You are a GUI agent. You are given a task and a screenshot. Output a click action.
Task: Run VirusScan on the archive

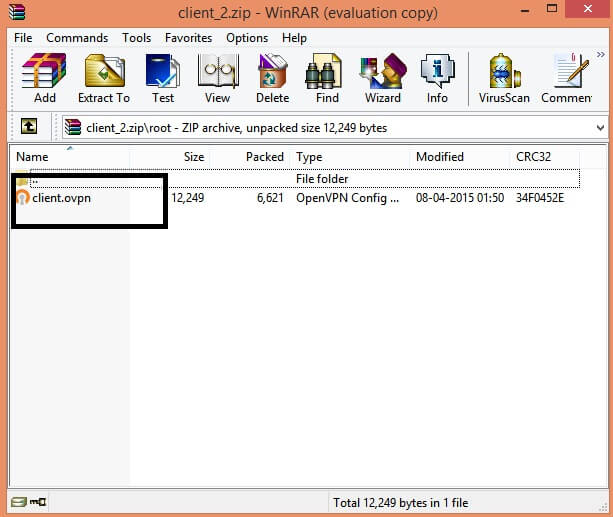point(505,78)
